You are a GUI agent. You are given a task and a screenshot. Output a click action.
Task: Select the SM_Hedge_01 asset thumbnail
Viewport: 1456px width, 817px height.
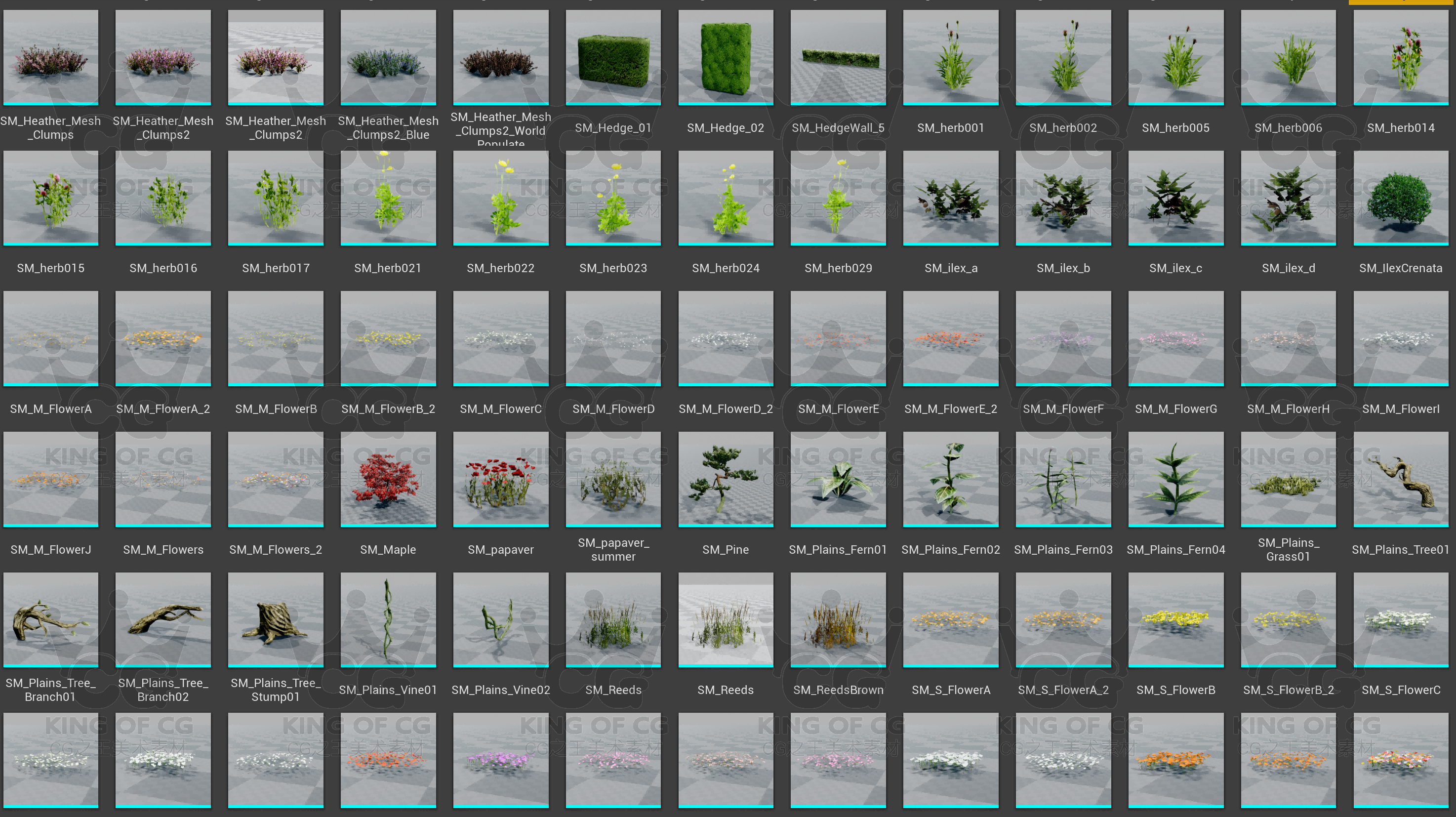tap(613, 56)
